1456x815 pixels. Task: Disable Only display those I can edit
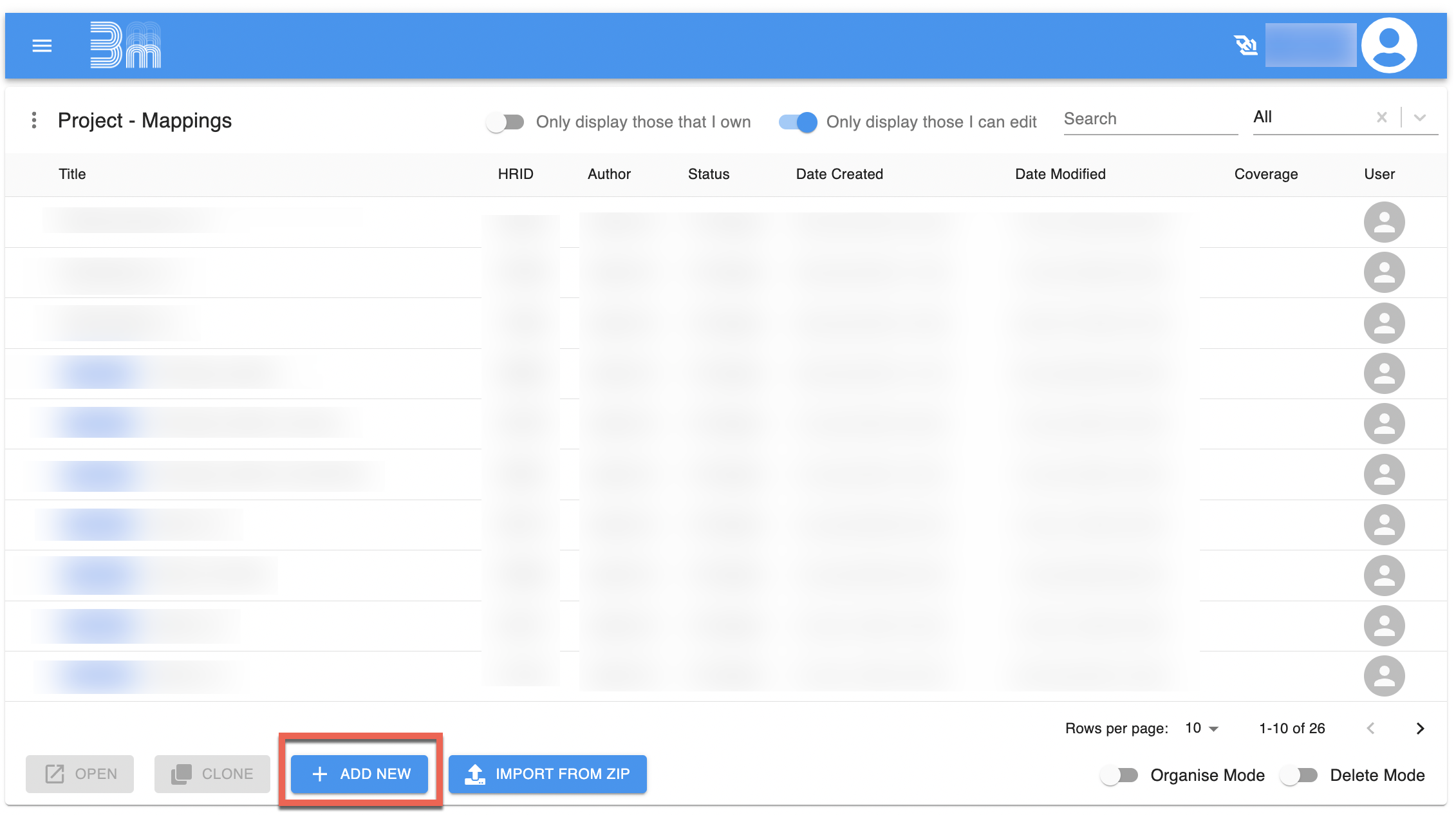coord(798,122)
